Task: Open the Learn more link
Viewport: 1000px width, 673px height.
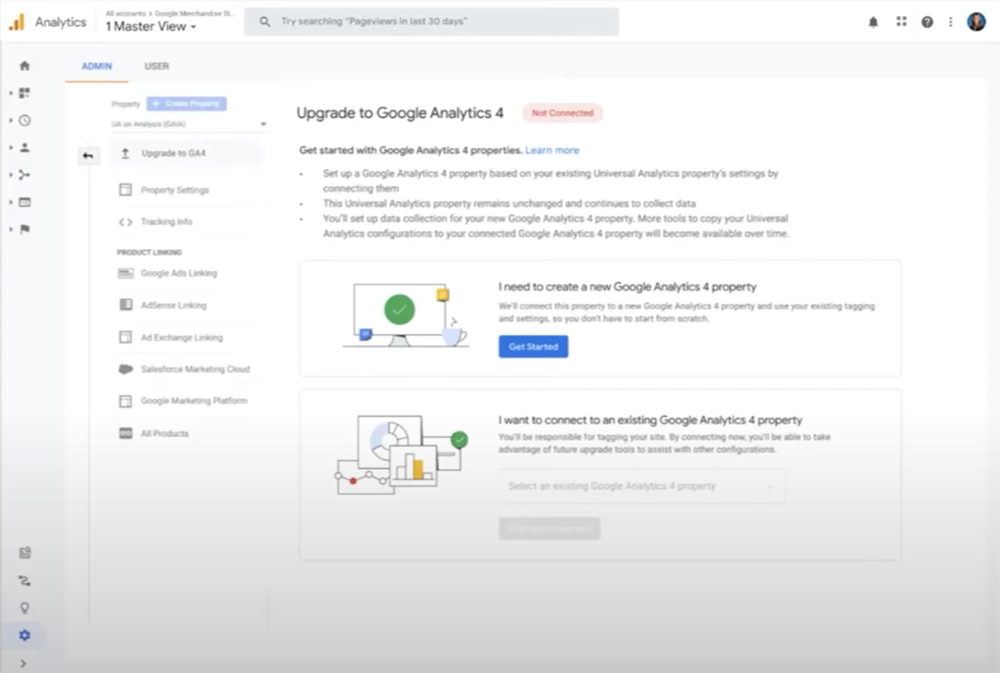Action: pos(552,150)
